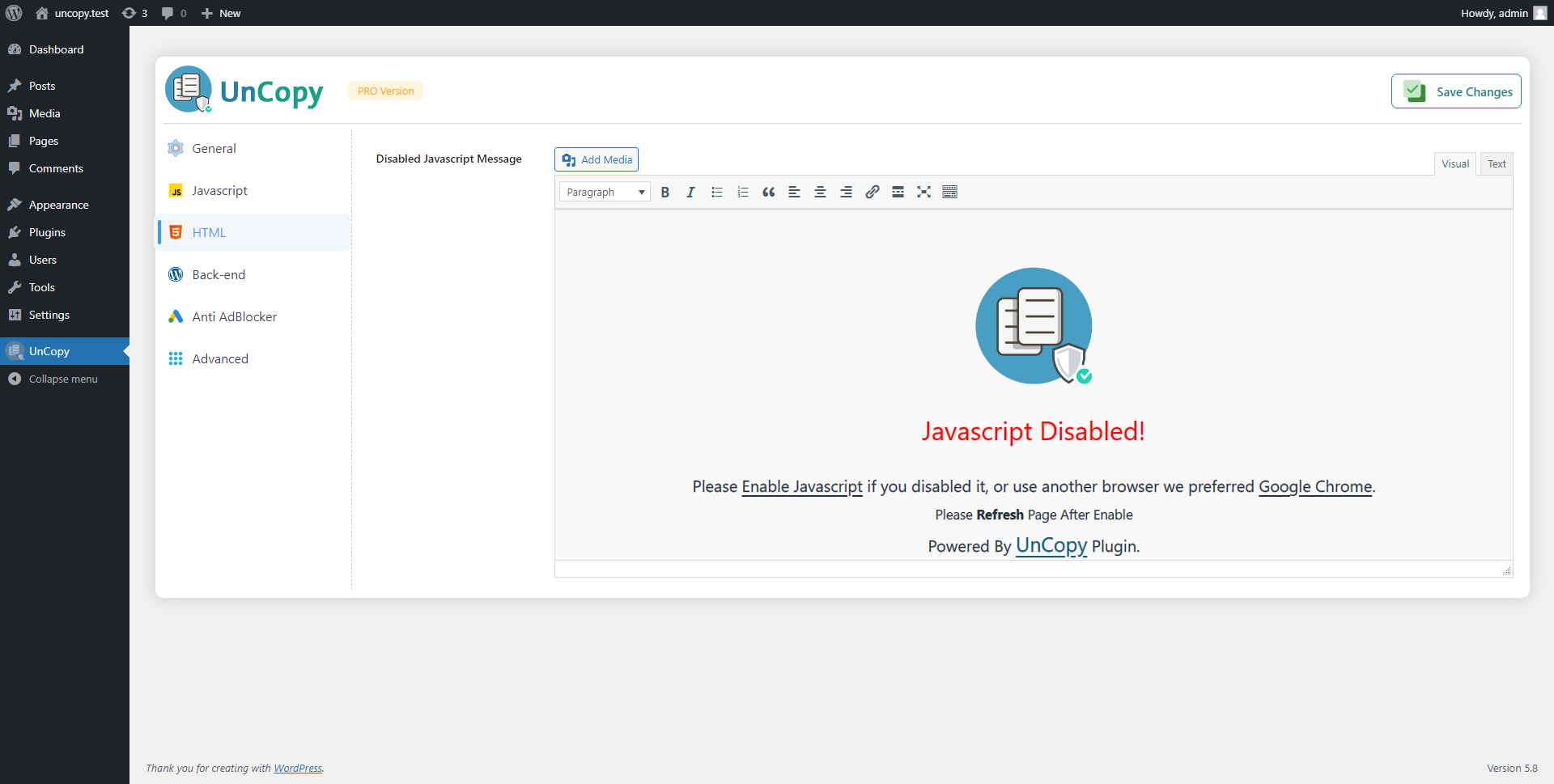Toggle the editor toolbar row

coord(949,193)
